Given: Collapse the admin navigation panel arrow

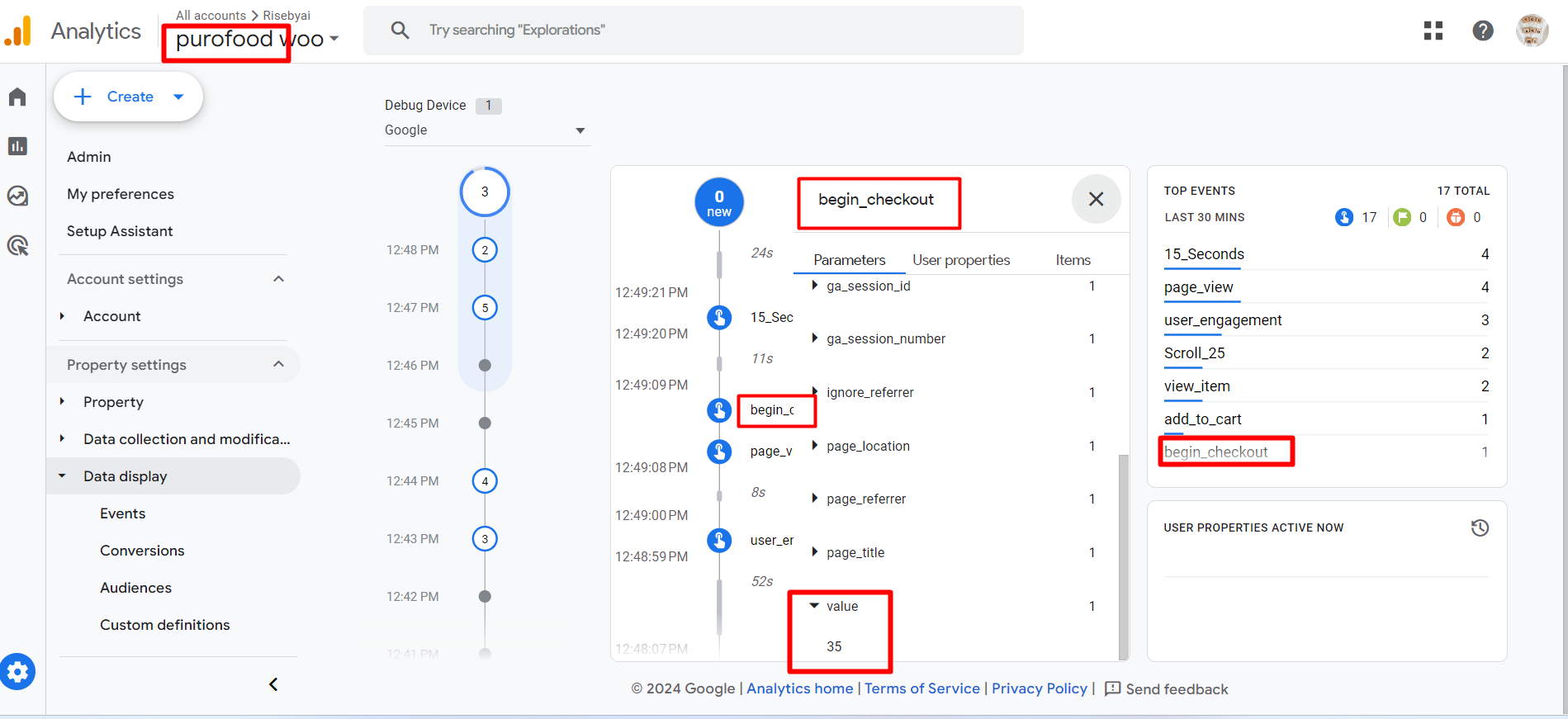Looking at the screenshot, I should (273, 684).
